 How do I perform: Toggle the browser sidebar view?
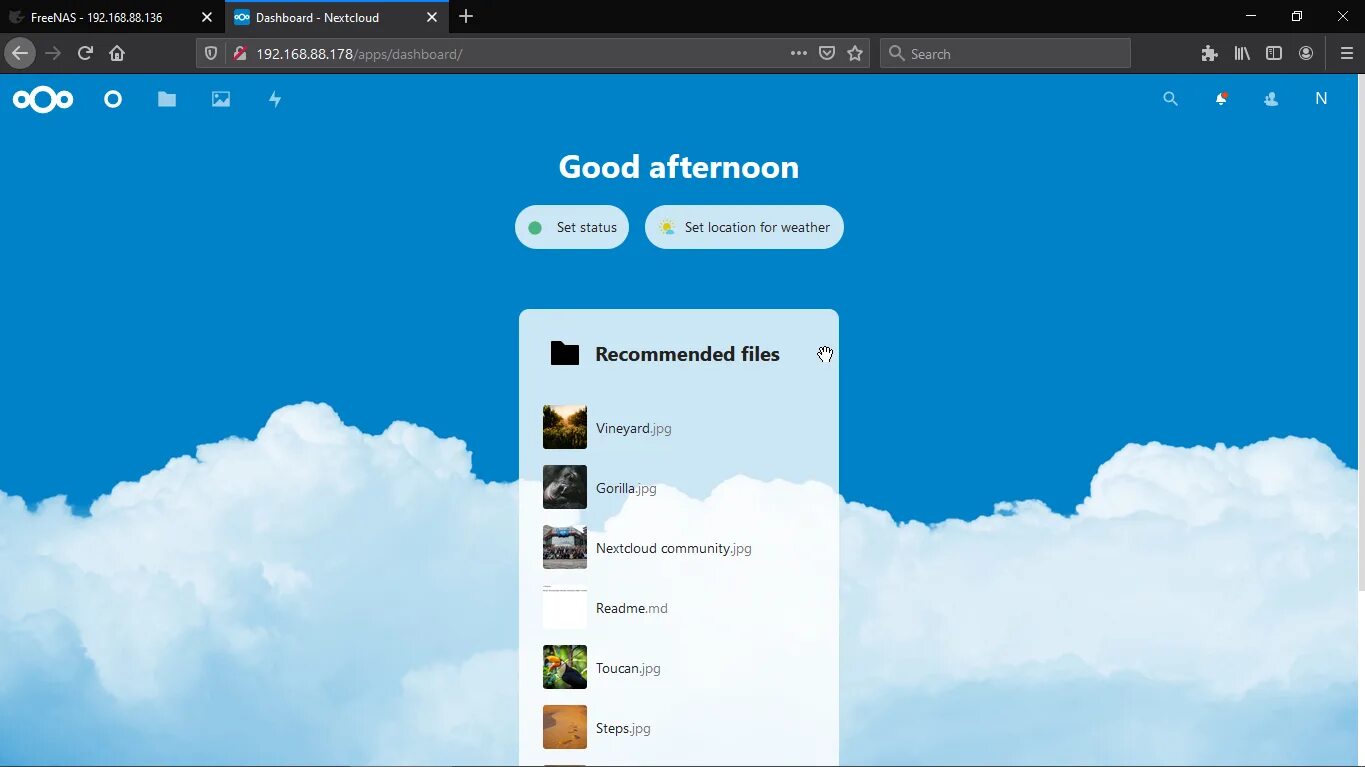(x=1274, y=54)
